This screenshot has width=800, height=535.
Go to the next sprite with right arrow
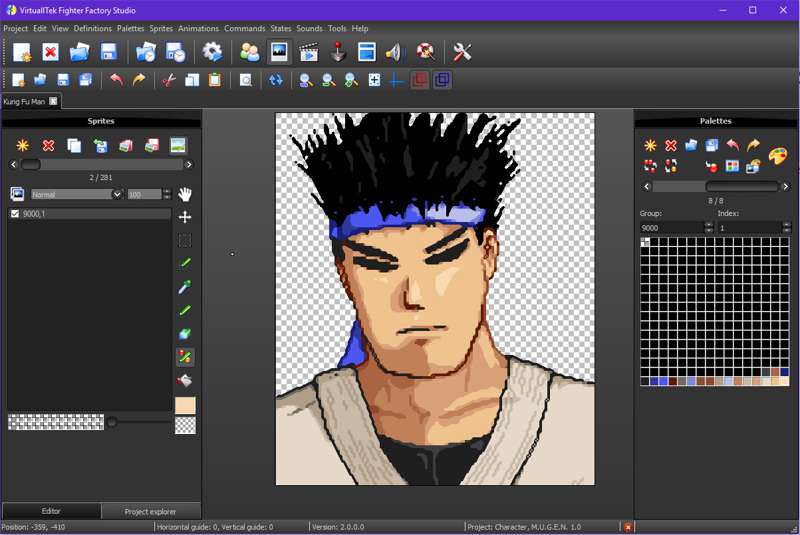click(189, 164)
